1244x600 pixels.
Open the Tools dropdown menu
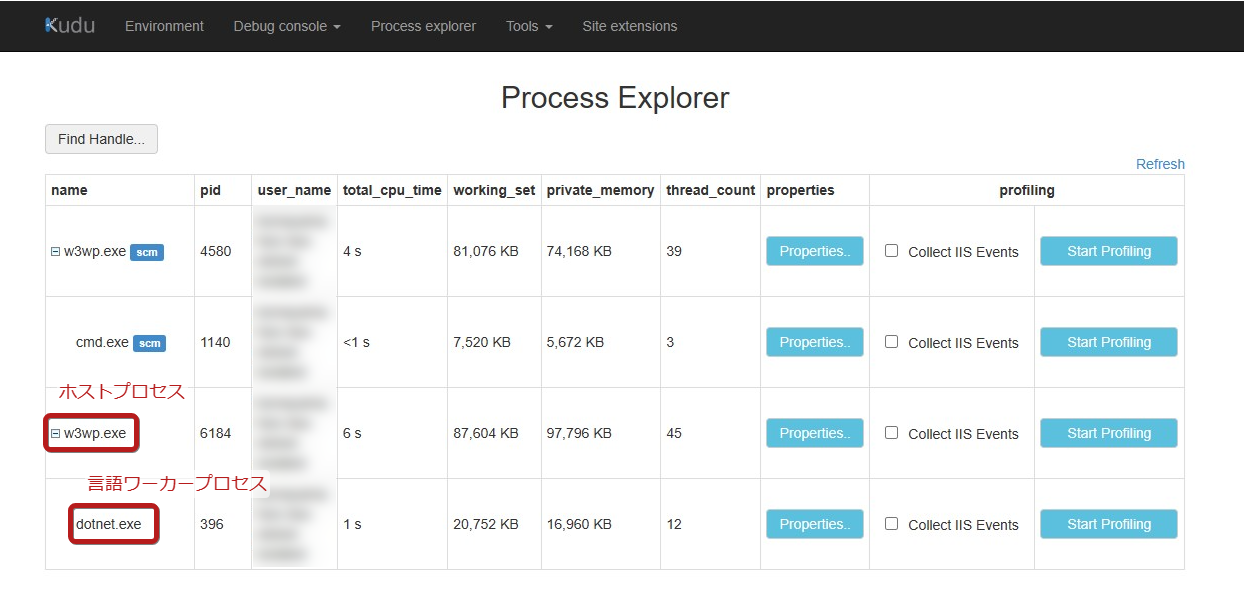[x=529, y=26]
